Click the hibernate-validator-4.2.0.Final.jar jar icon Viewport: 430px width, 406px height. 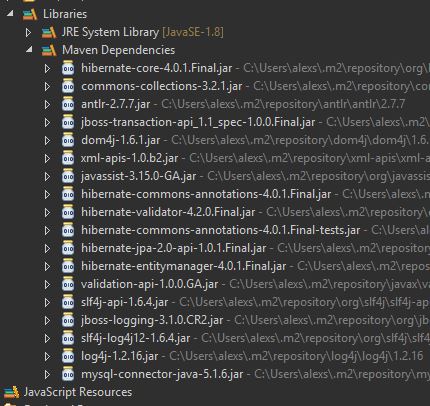tap(68, 212)
